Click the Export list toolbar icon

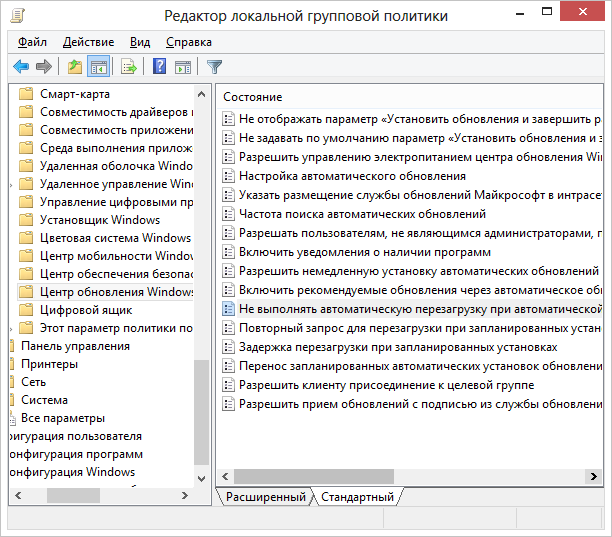(129, 67)
